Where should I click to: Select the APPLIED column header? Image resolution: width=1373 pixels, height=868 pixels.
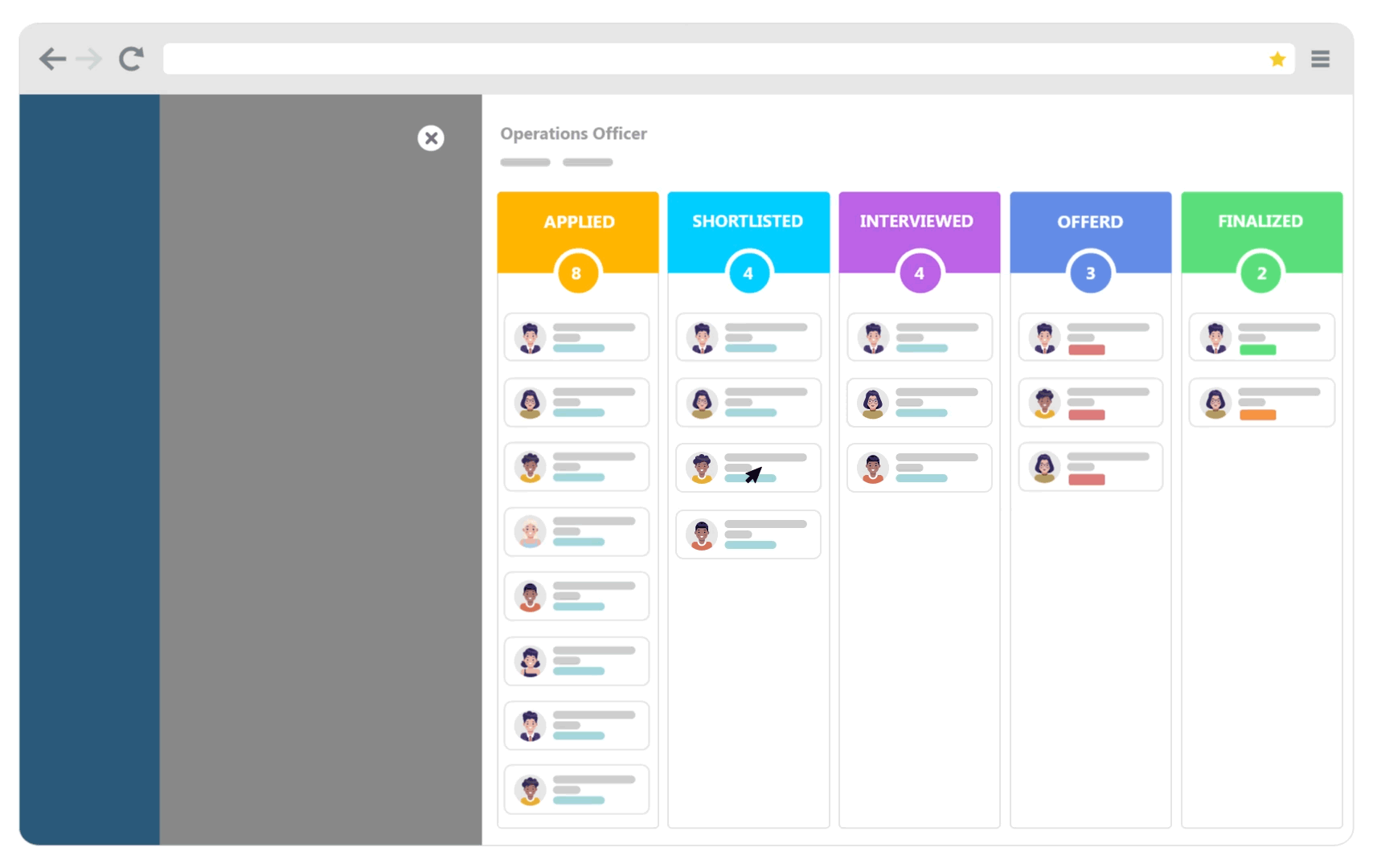[578, 222]
